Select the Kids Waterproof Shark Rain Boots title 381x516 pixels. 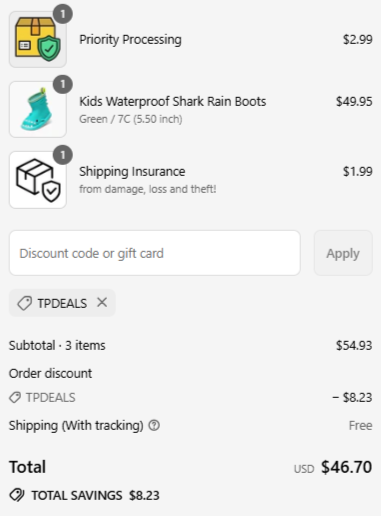pos(172,101)
